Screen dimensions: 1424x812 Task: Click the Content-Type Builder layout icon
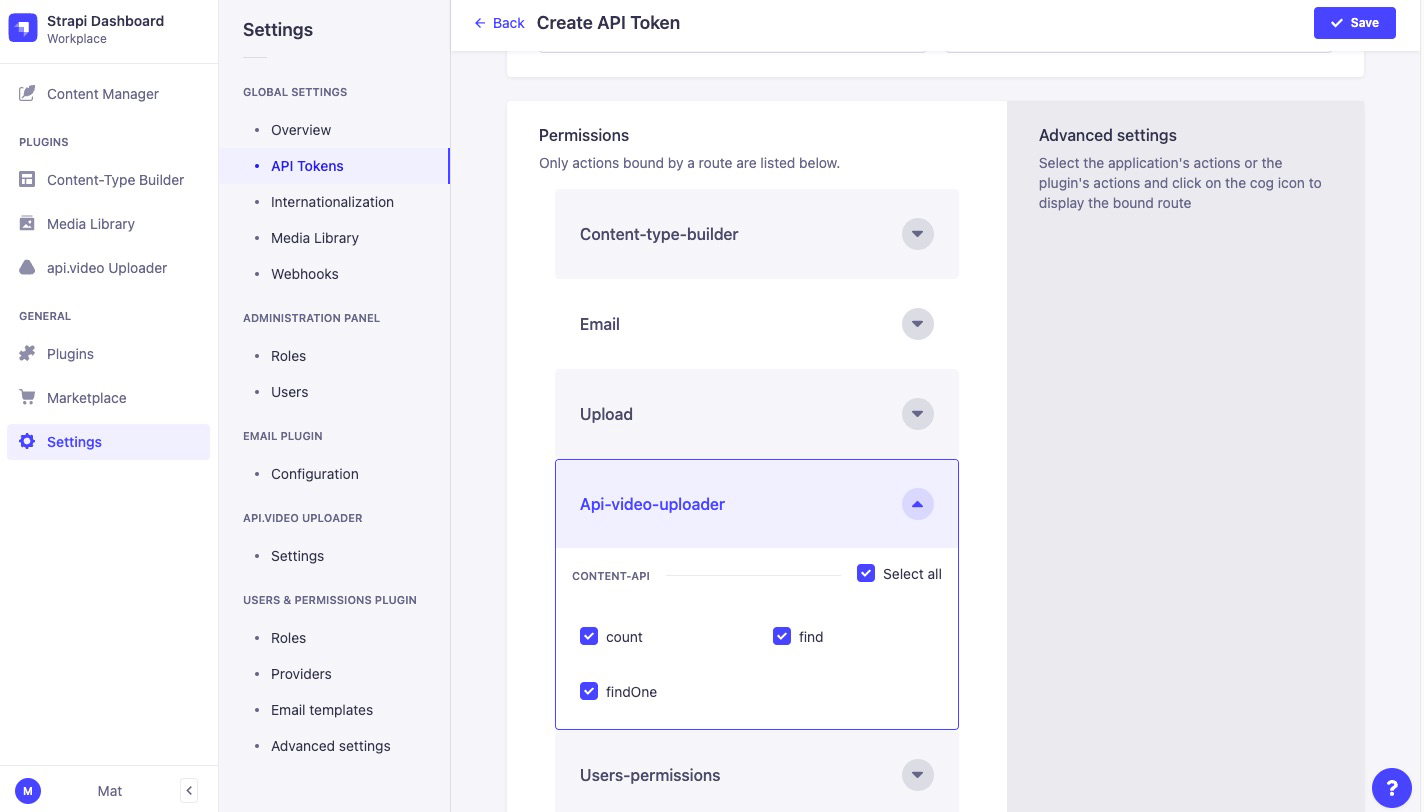pos(27,180)
